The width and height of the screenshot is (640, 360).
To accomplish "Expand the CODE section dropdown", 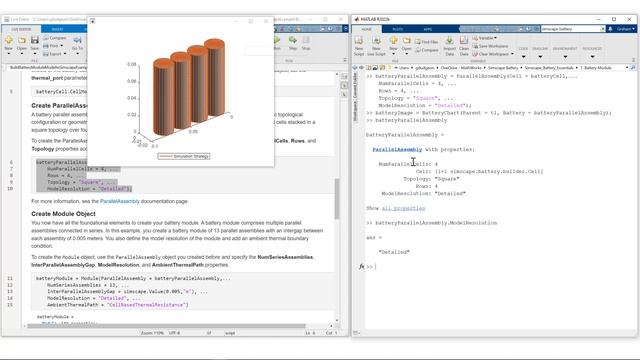I will coord(523,57).
